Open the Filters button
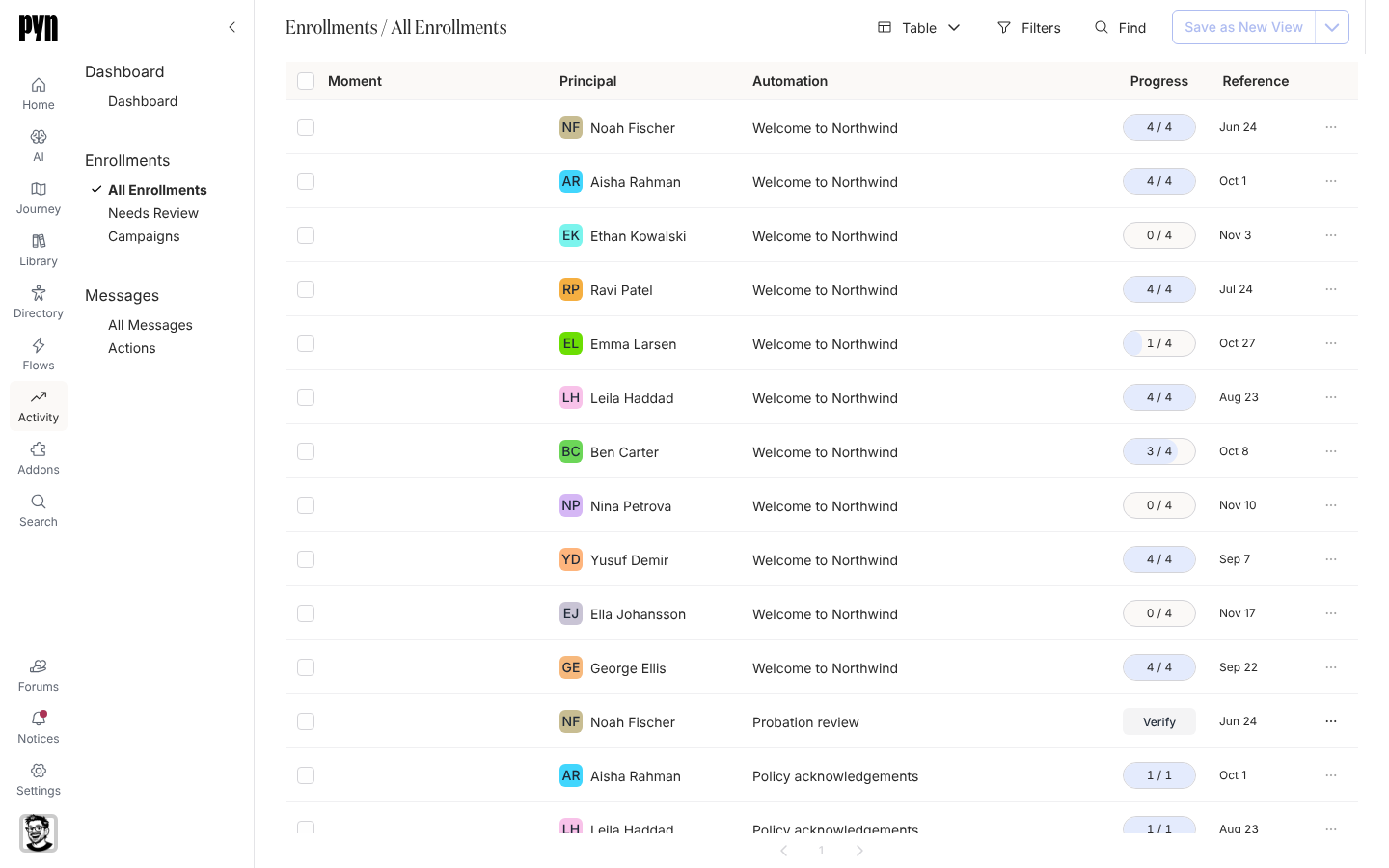Screen dimensions: 1389x868 (x=1028, y=28)
